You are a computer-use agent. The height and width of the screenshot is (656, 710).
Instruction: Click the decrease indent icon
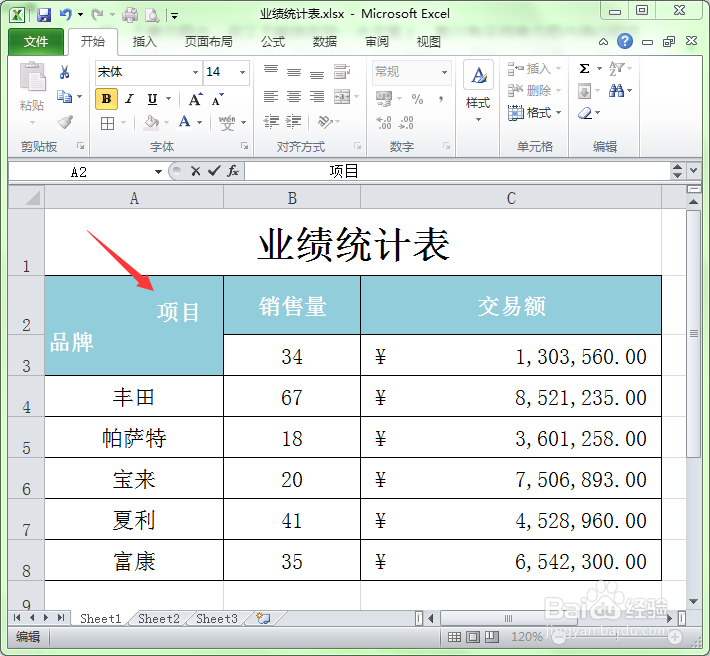pyautogui.click(x=271, y=122)
